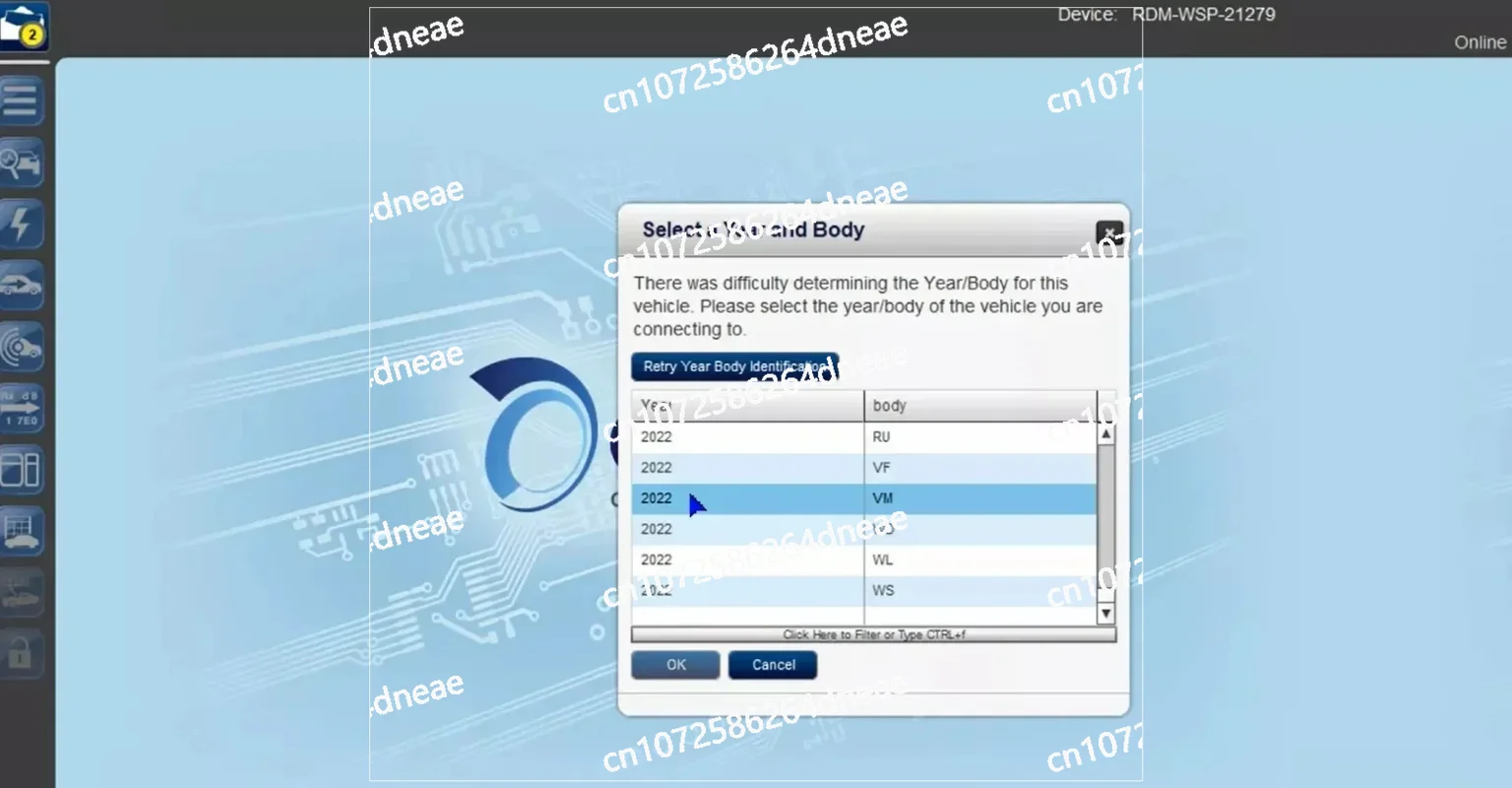Select the highlighted VM body cell
The height and width of the screenshot is (788, 1512).
point(980,498)
